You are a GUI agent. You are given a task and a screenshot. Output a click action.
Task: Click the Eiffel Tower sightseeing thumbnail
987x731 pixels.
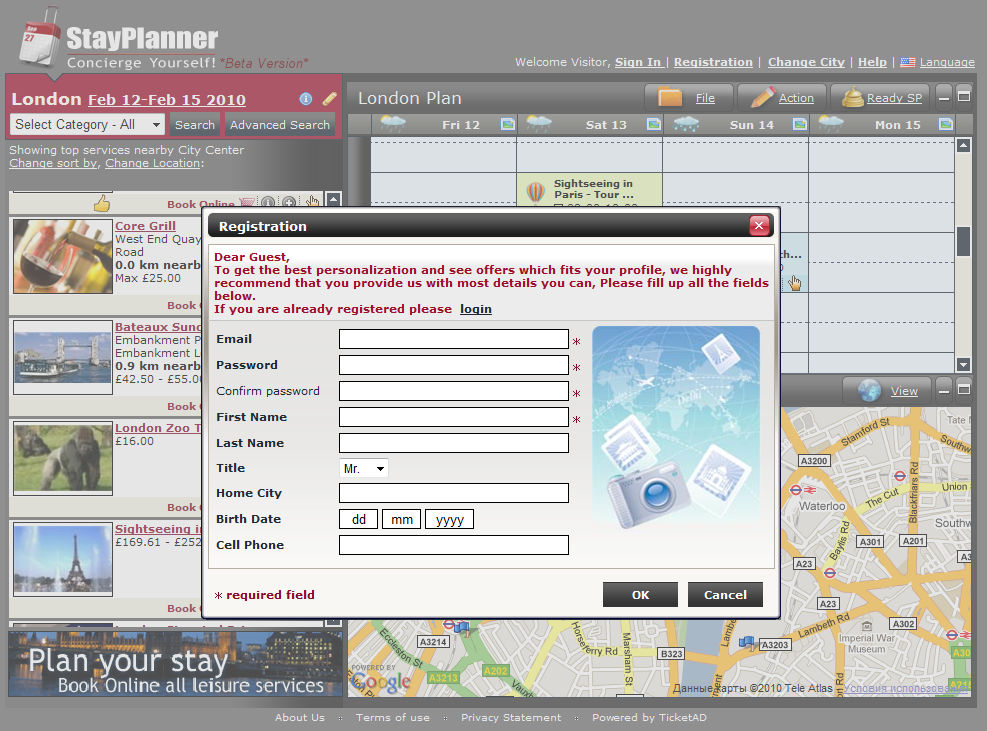(x=63, y=559)
